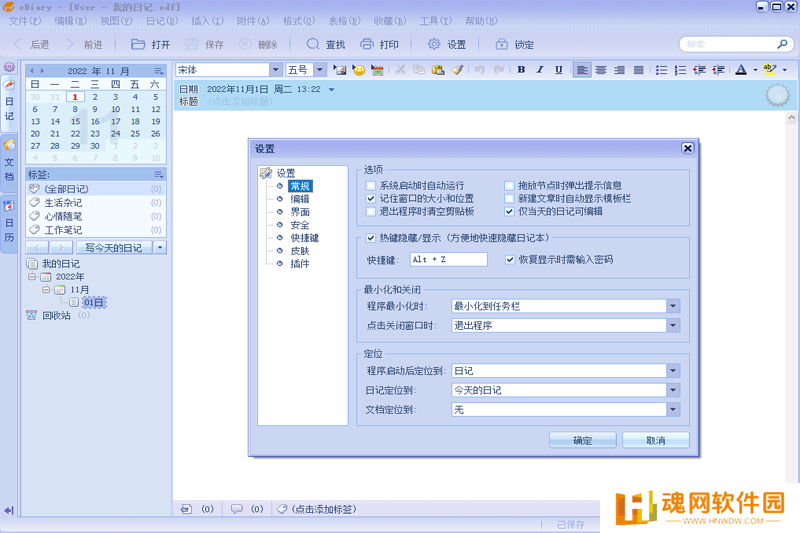Click the font color A icon
The image size is (800, 533).
click(x=741, y=70)
